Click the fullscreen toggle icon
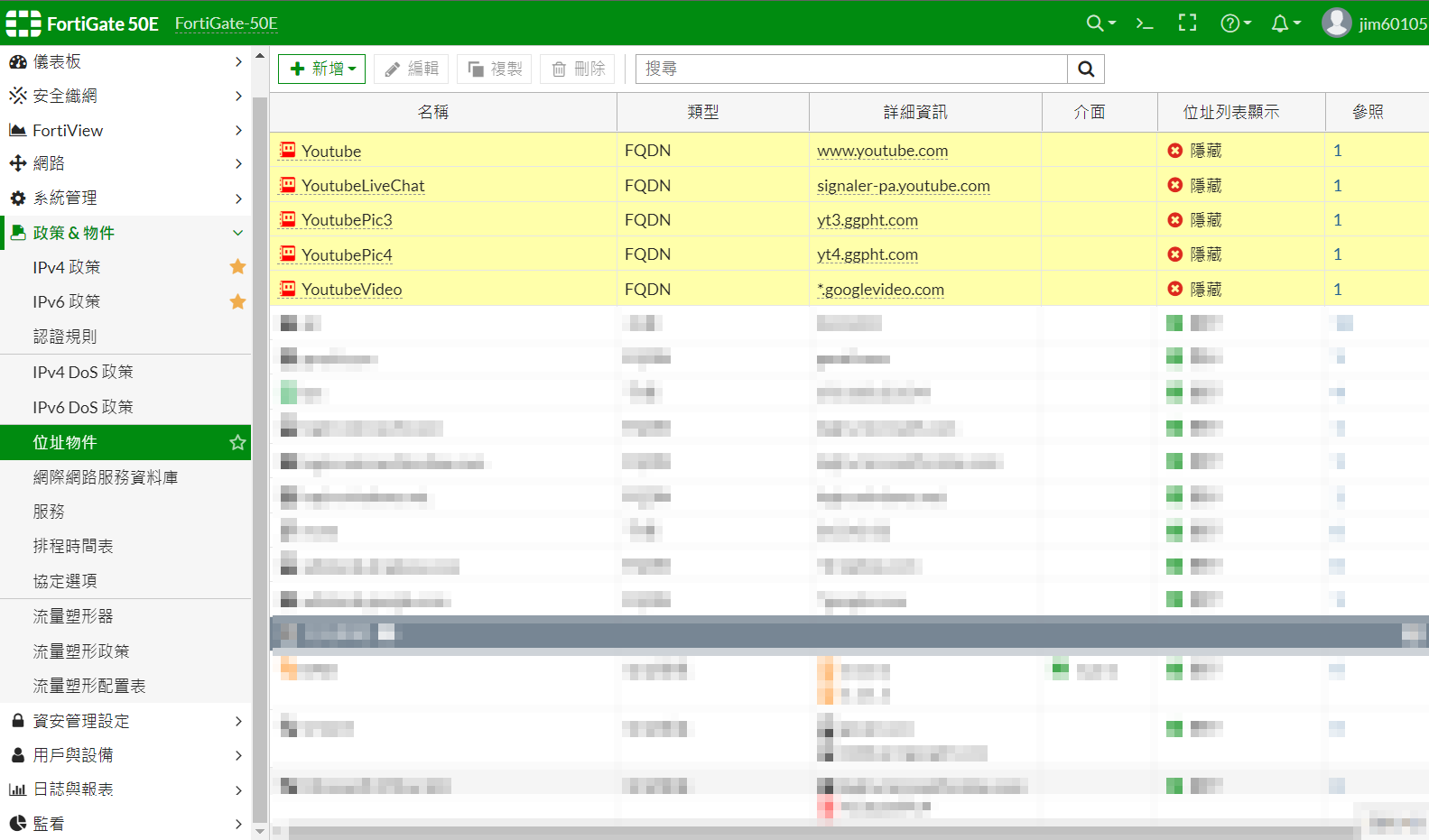1429x840 pixels. point(1187,23)
